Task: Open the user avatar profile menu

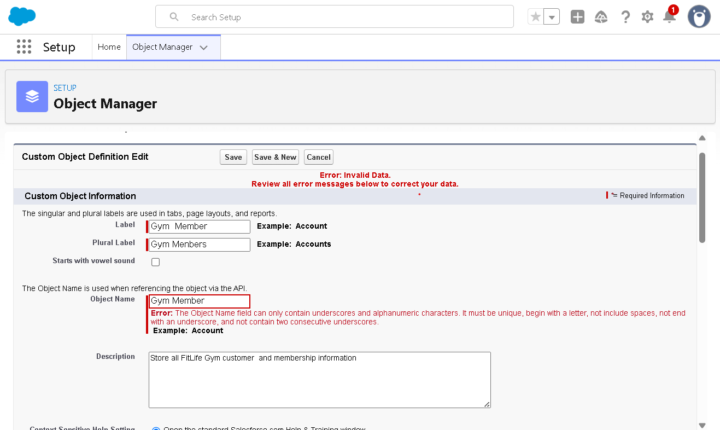Action: (x=699, y=17)
